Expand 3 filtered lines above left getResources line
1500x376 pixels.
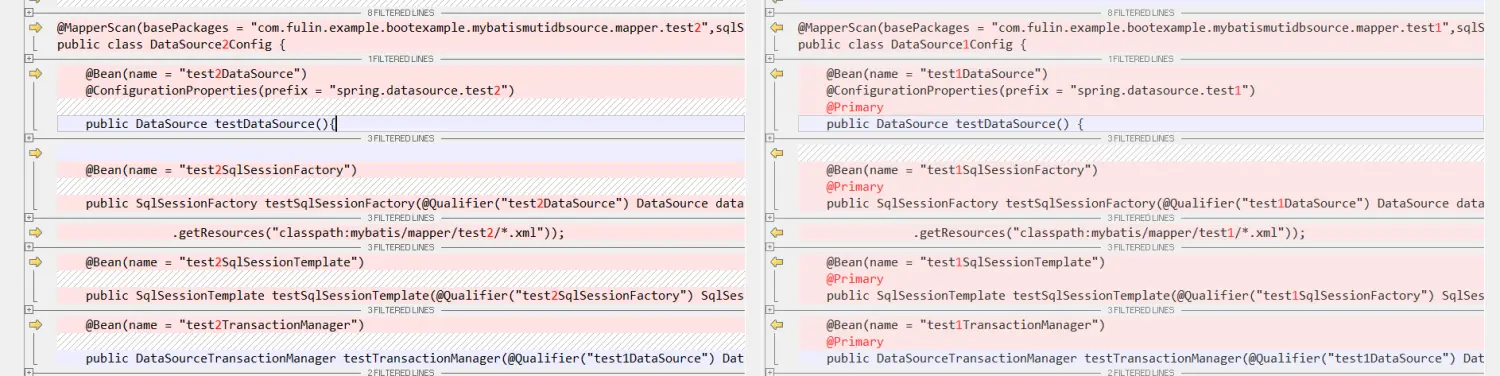[29, 217]
